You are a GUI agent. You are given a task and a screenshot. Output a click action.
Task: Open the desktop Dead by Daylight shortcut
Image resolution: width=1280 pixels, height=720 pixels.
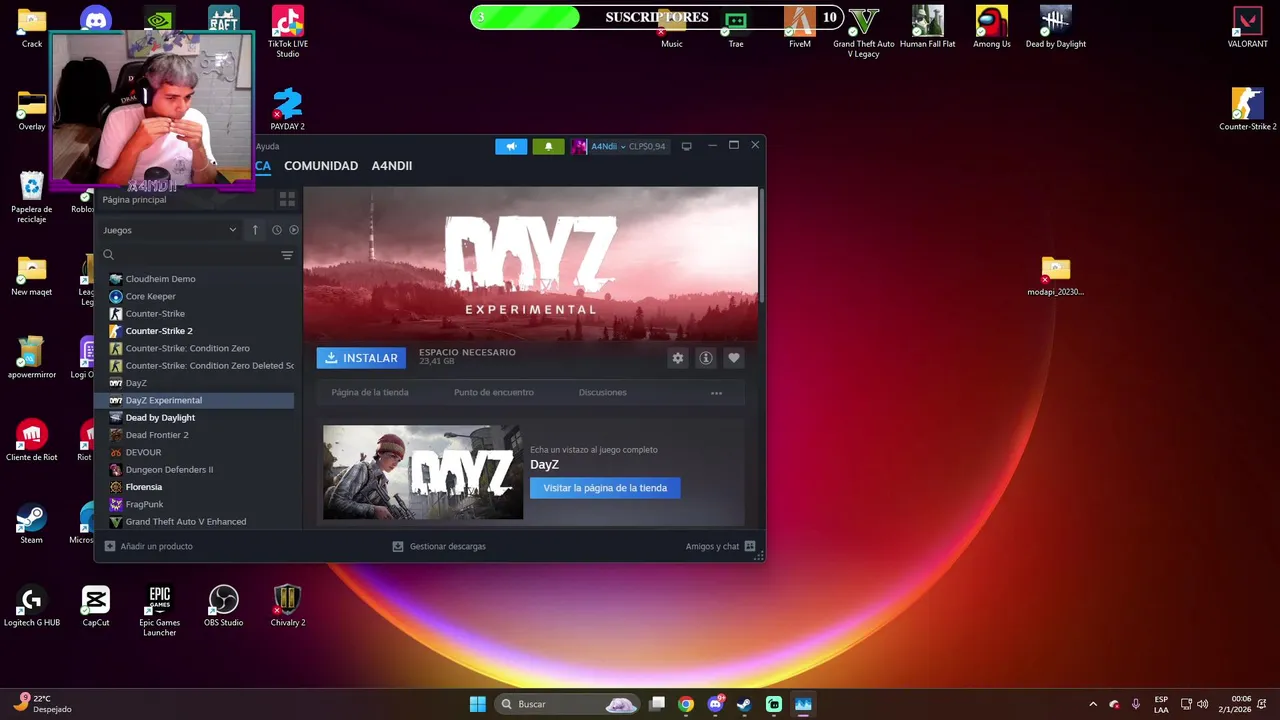coord(1055,27)
